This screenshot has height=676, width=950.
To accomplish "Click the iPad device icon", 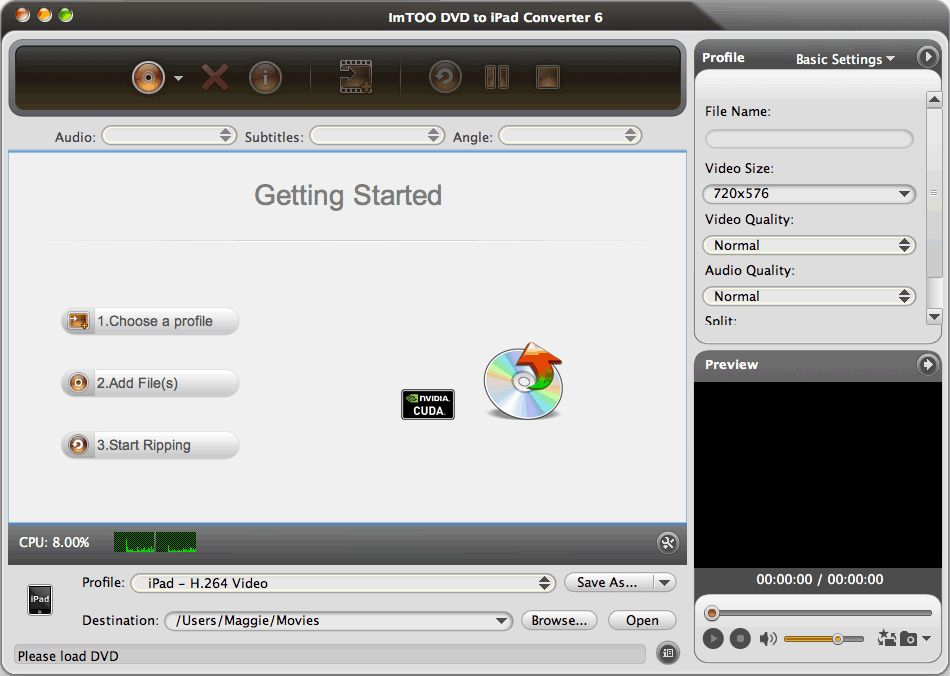I will 40,600.
